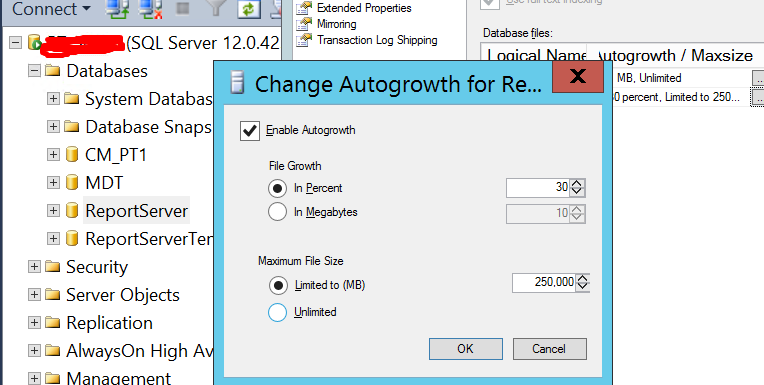The height and width of the screenshot is (385, 764).
Task: Expand the Replication node
Action: click(x=34, y=323)
